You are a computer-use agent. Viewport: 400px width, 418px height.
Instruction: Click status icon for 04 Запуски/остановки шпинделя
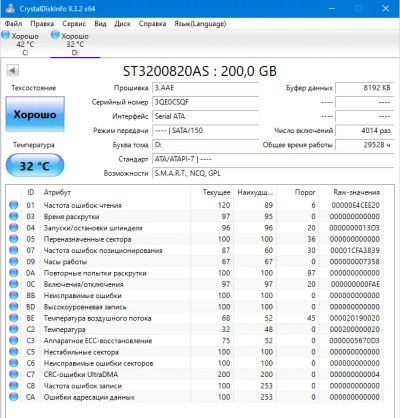[x=14, y=228]
